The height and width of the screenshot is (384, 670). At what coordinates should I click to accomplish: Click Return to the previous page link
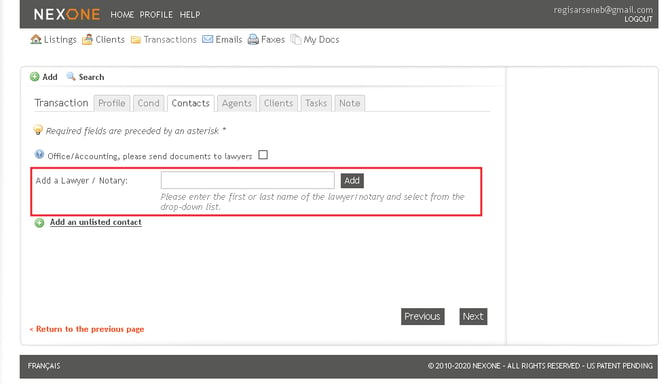click(87, 329)
